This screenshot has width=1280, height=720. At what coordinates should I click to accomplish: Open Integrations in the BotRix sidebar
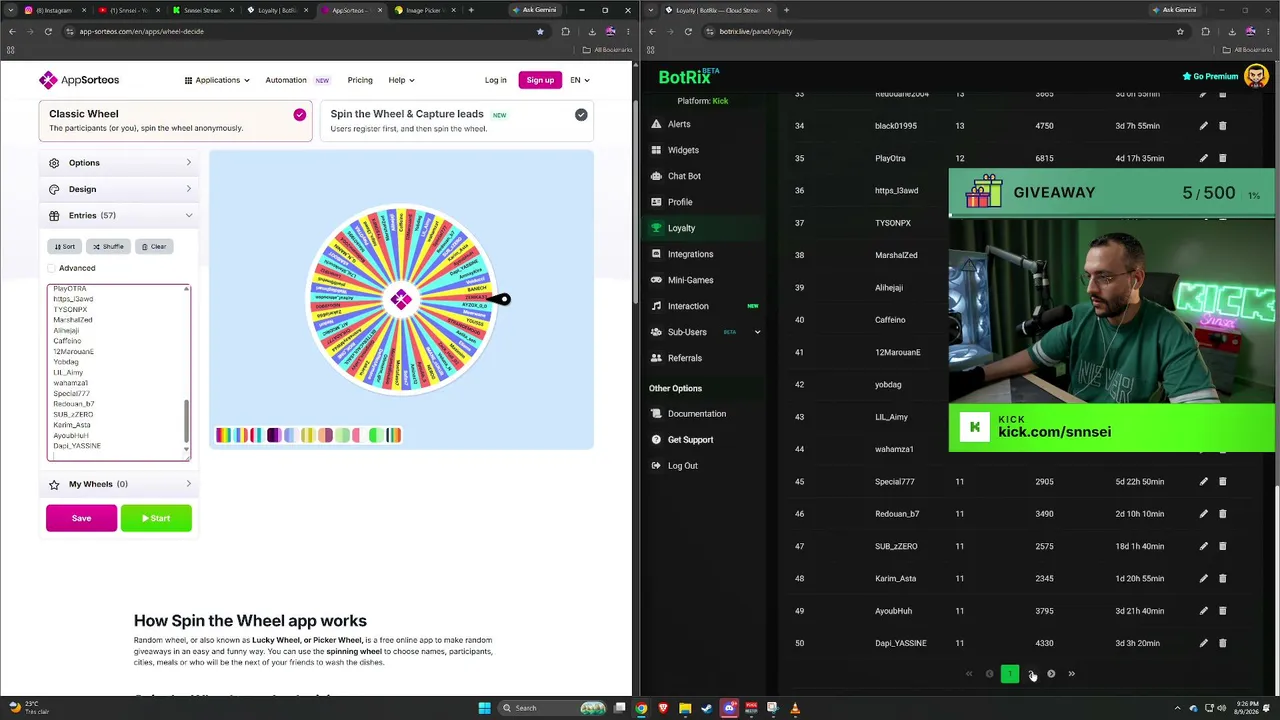click(x=690, y=254)
